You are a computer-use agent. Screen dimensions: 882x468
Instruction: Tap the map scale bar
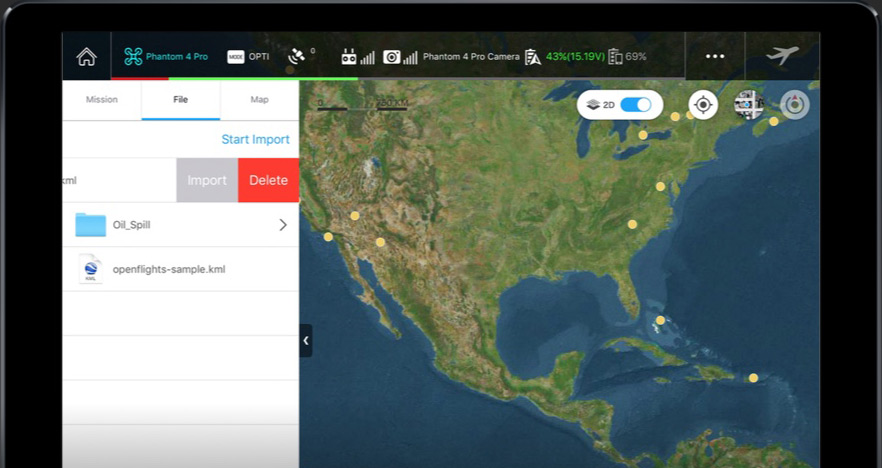pos(362,105)
